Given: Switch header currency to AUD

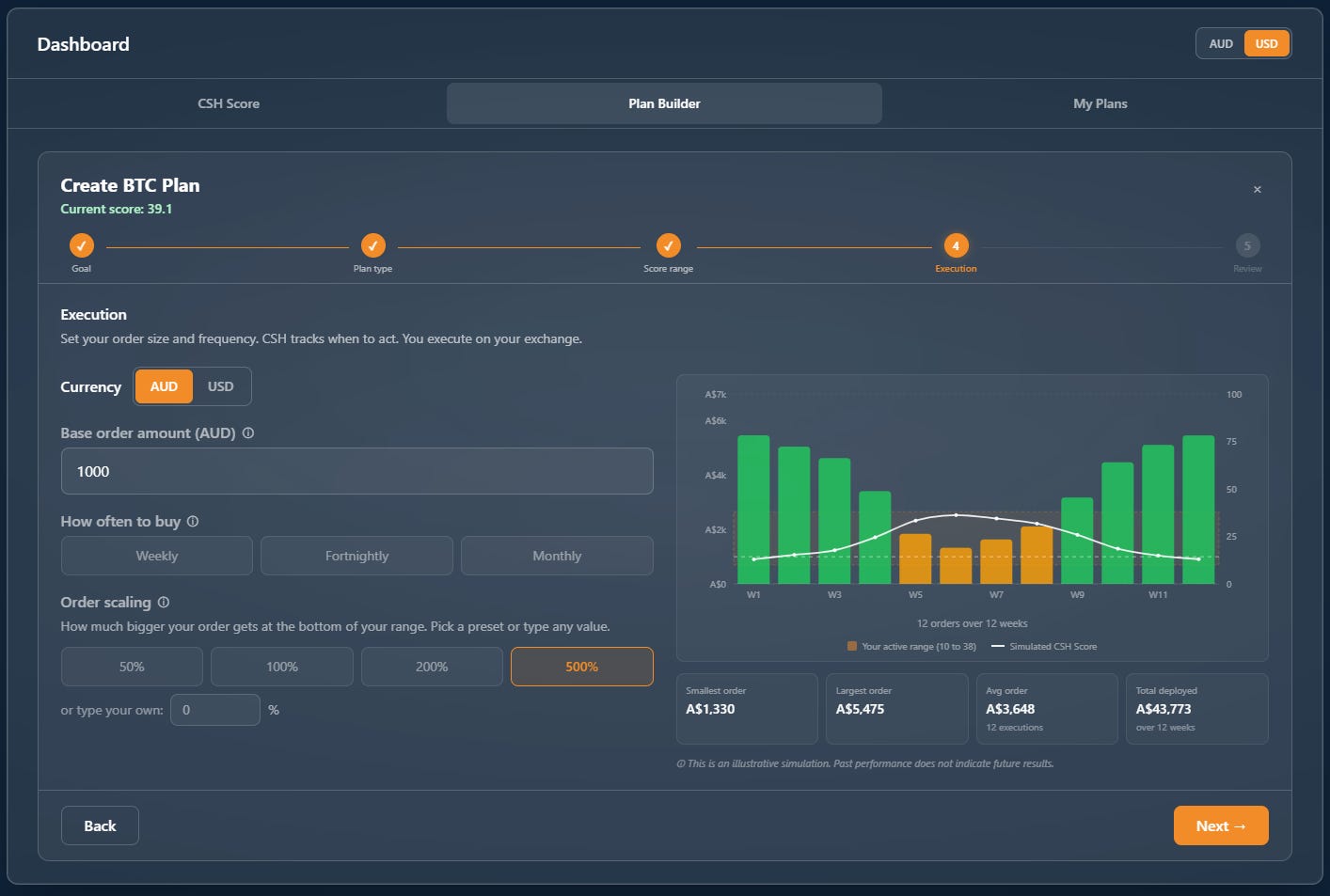Looking at the screenshot, I should click(x=1221, y=44).
